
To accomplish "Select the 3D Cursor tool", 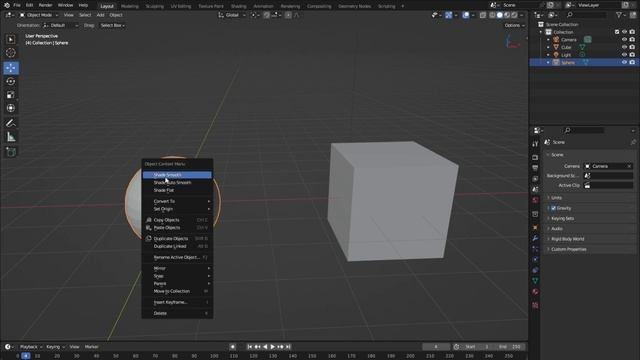I will (x=11, y=53).
